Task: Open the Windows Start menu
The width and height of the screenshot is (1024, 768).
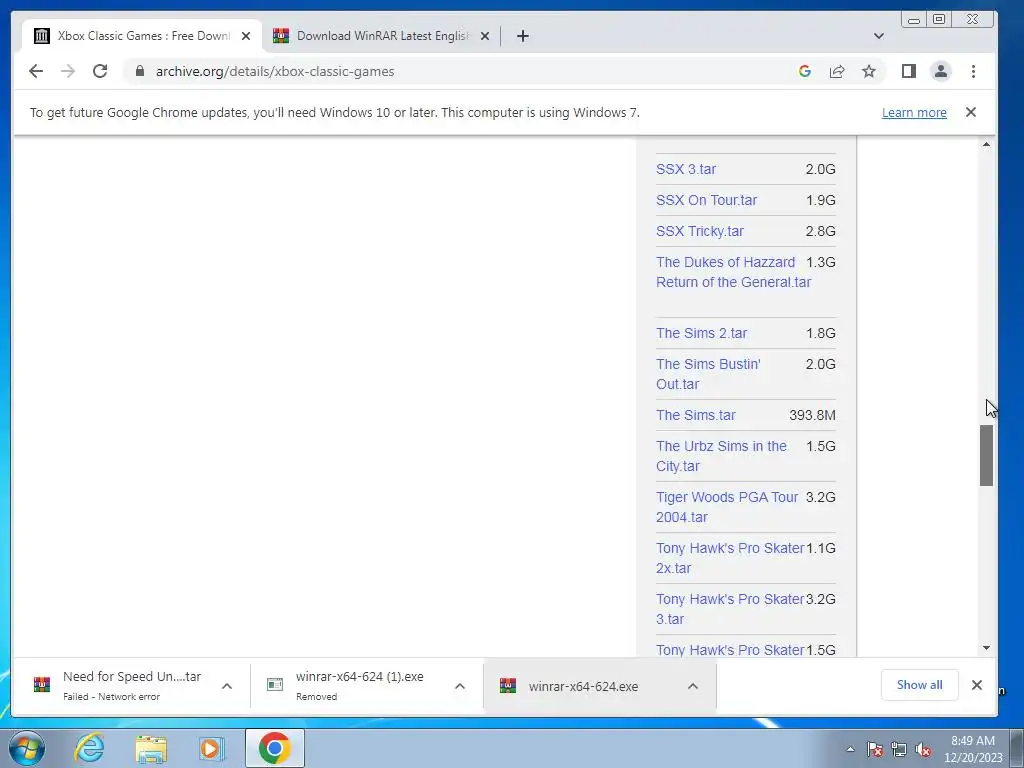Action: tap(27, 748)
